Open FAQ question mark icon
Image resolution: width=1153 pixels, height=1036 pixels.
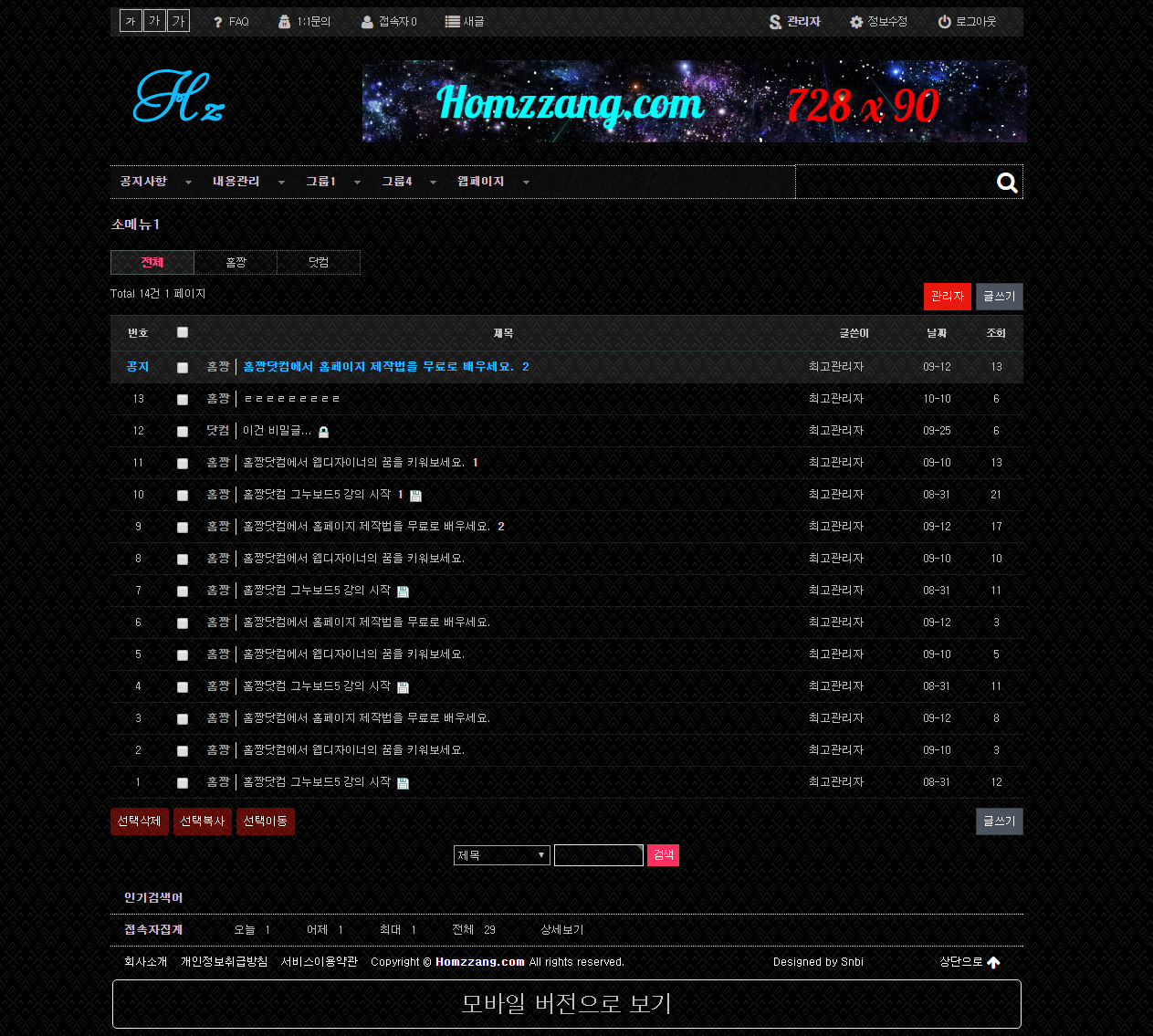218,22
